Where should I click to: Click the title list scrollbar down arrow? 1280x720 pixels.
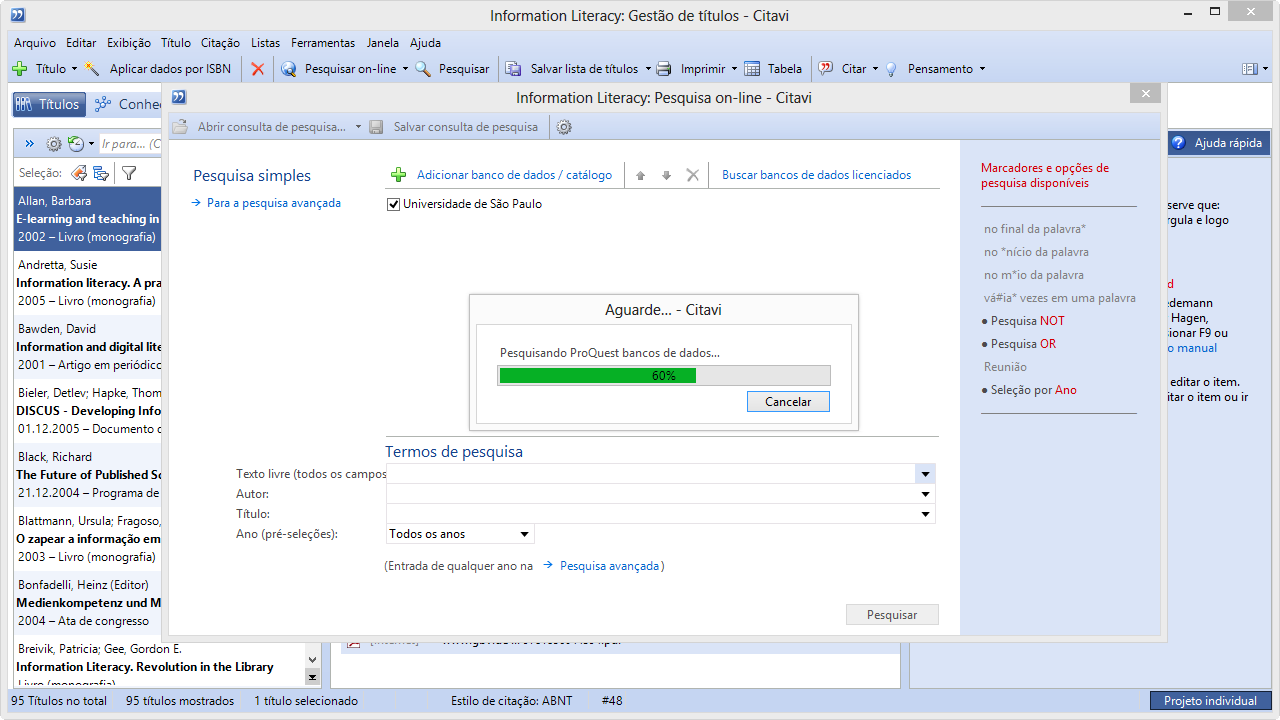[312, 659]
